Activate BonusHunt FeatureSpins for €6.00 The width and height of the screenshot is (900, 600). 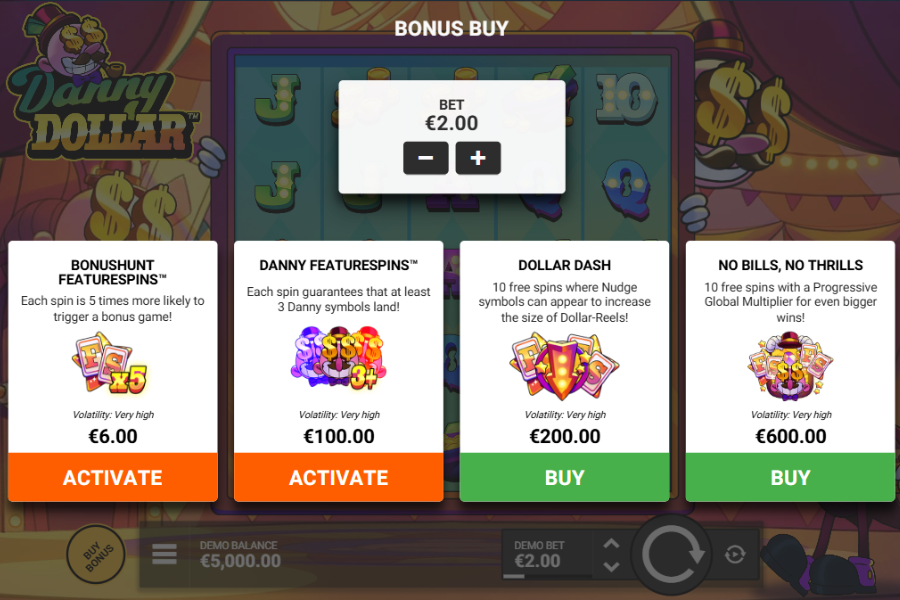coord(113,477)
